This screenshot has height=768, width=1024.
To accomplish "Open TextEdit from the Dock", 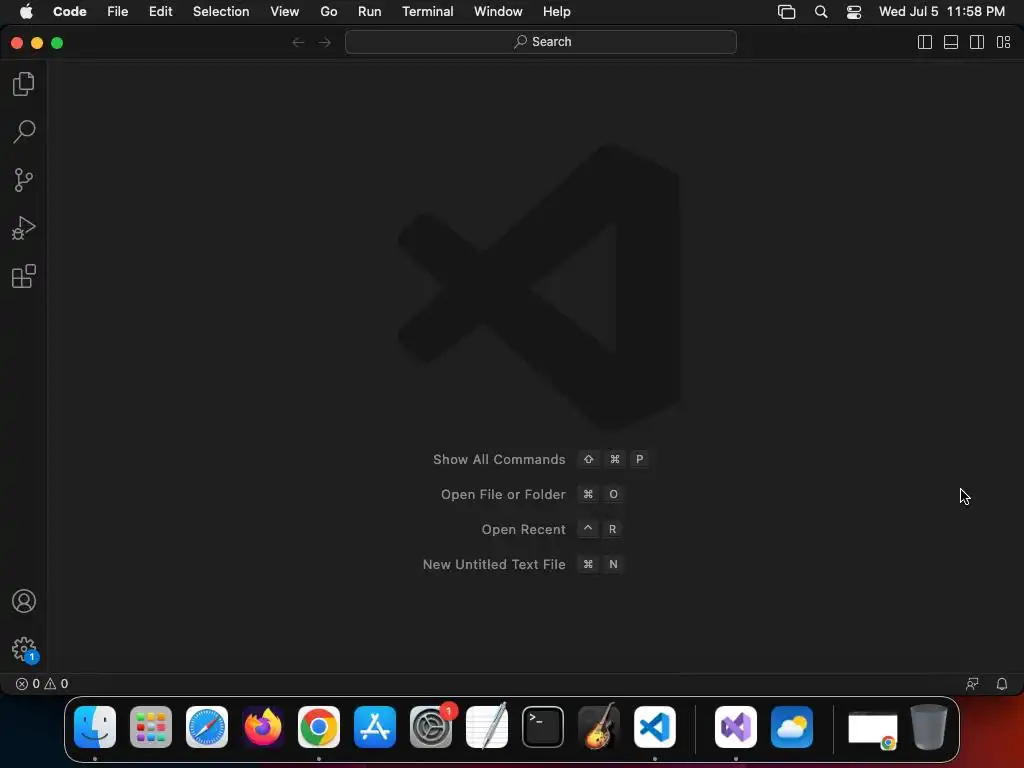I will click(487, 726).
